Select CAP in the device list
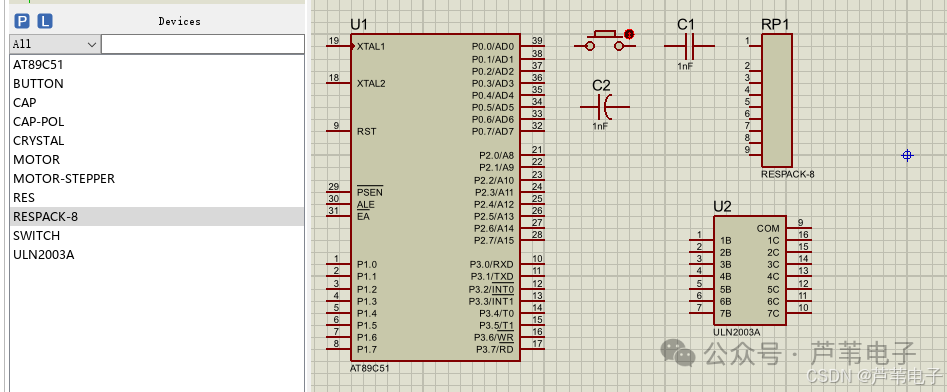This screenshot has width=947, height=392. [157, 103]
